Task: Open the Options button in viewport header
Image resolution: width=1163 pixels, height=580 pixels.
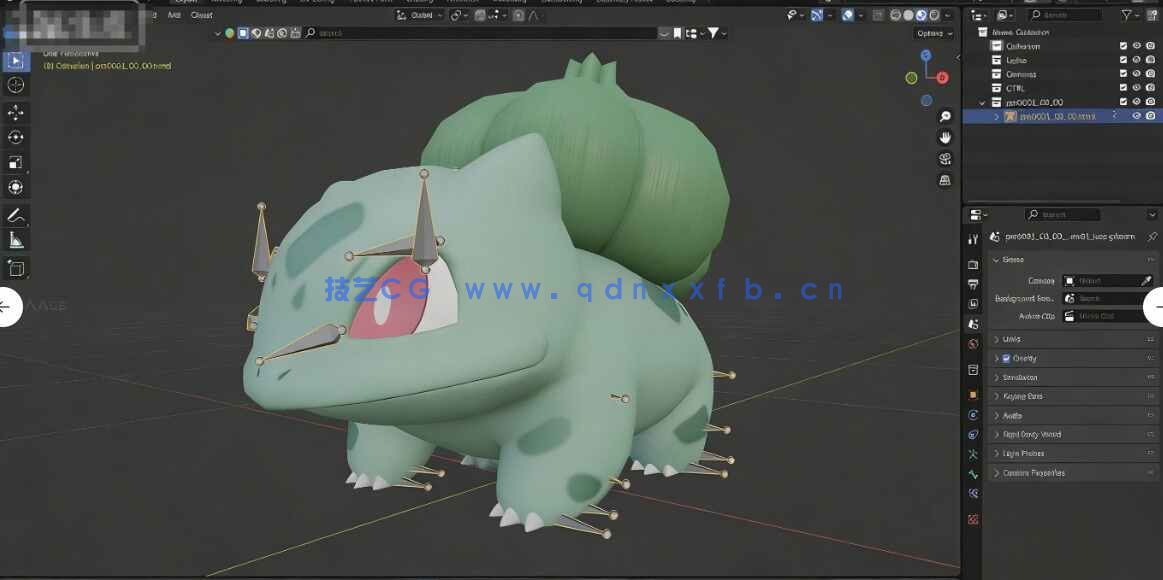Action: point(930,33)
